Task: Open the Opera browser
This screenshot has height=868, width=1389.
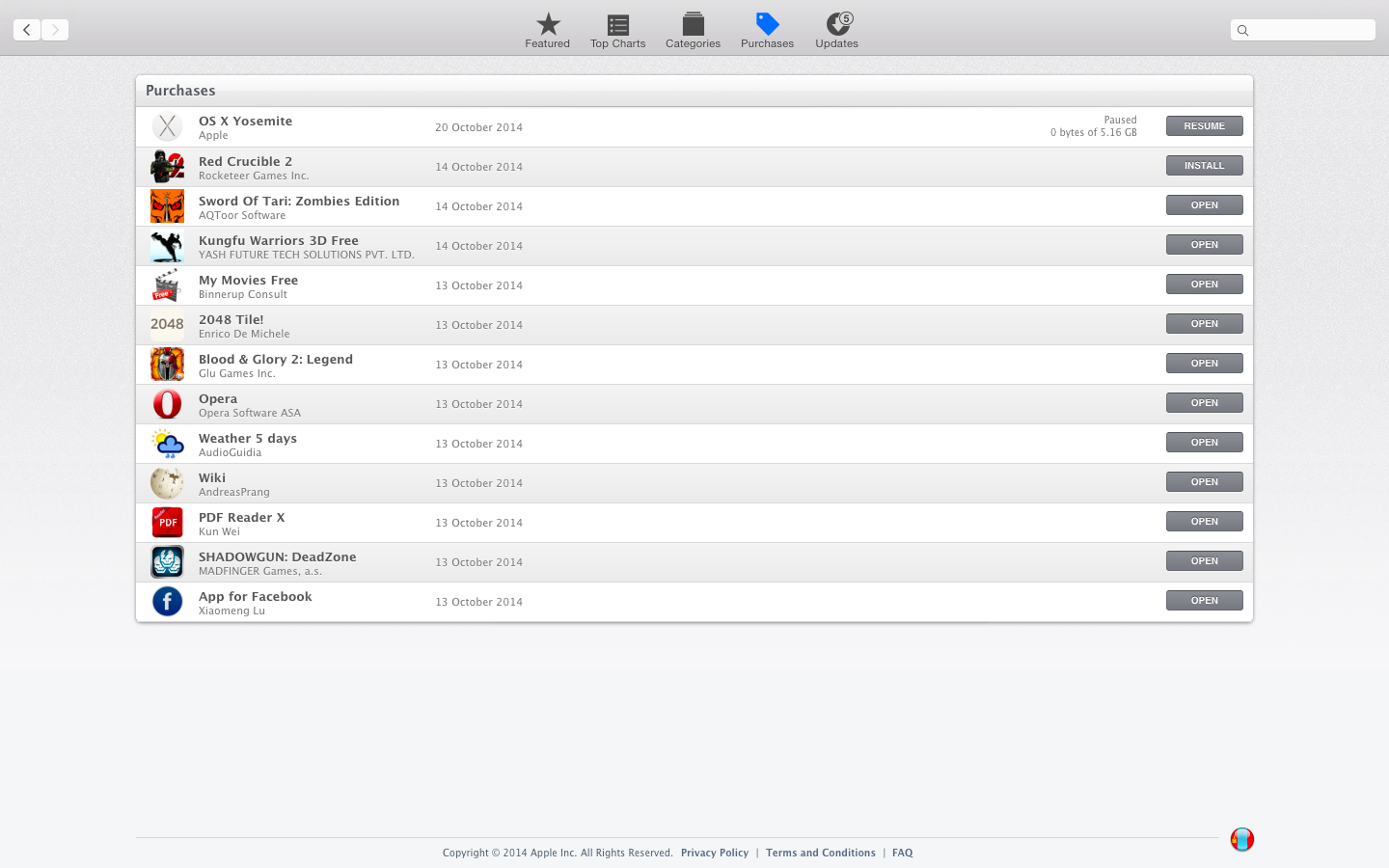Action: coord(1204,403)
